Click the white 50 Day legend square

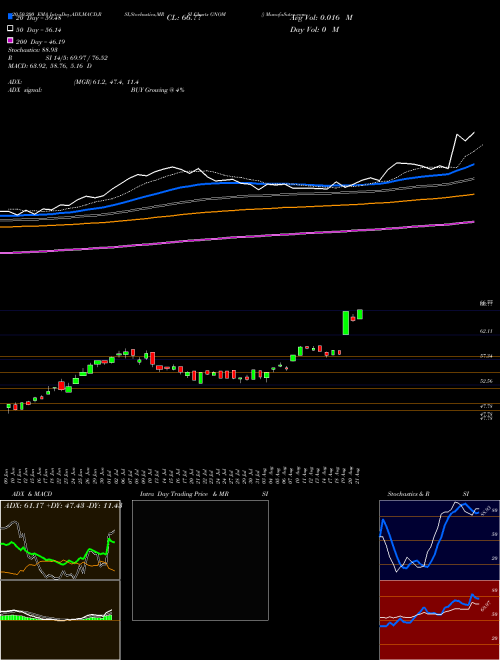(11, 29)
